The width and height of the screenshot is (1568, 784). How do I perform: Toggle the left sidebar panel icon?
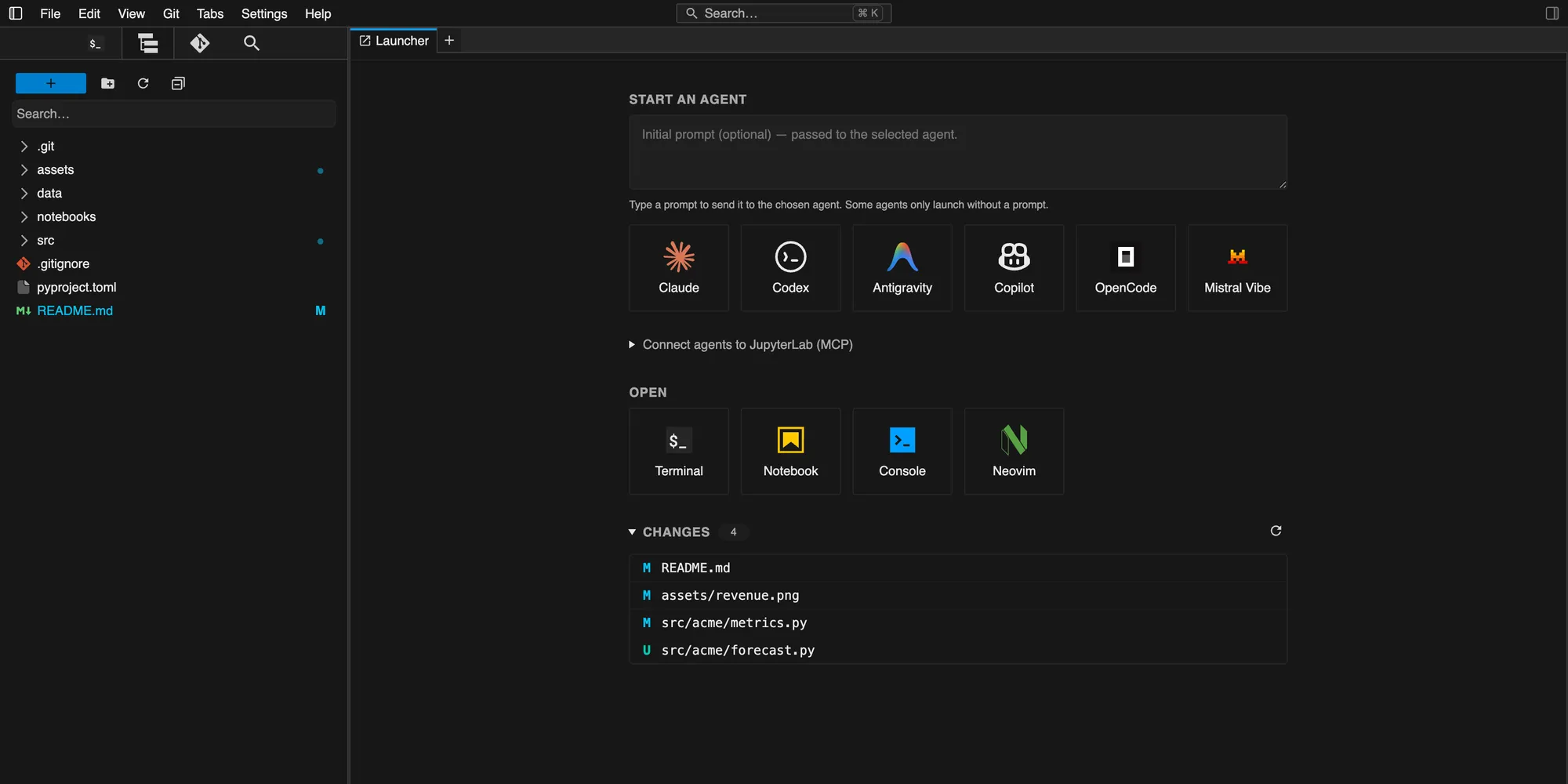(x=16, y=13)
